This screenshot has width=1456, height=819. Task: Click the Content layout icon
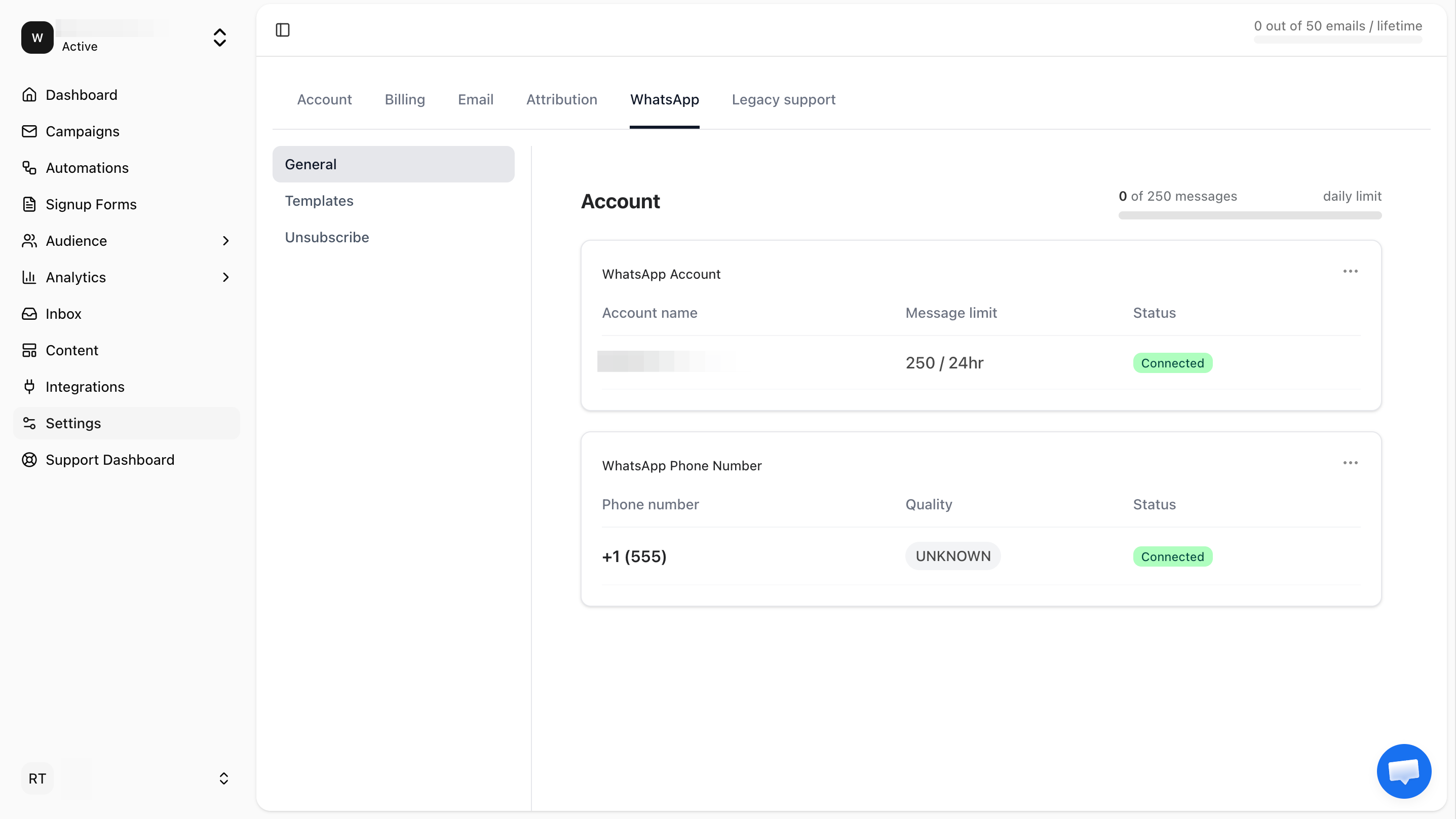[29, 350]
